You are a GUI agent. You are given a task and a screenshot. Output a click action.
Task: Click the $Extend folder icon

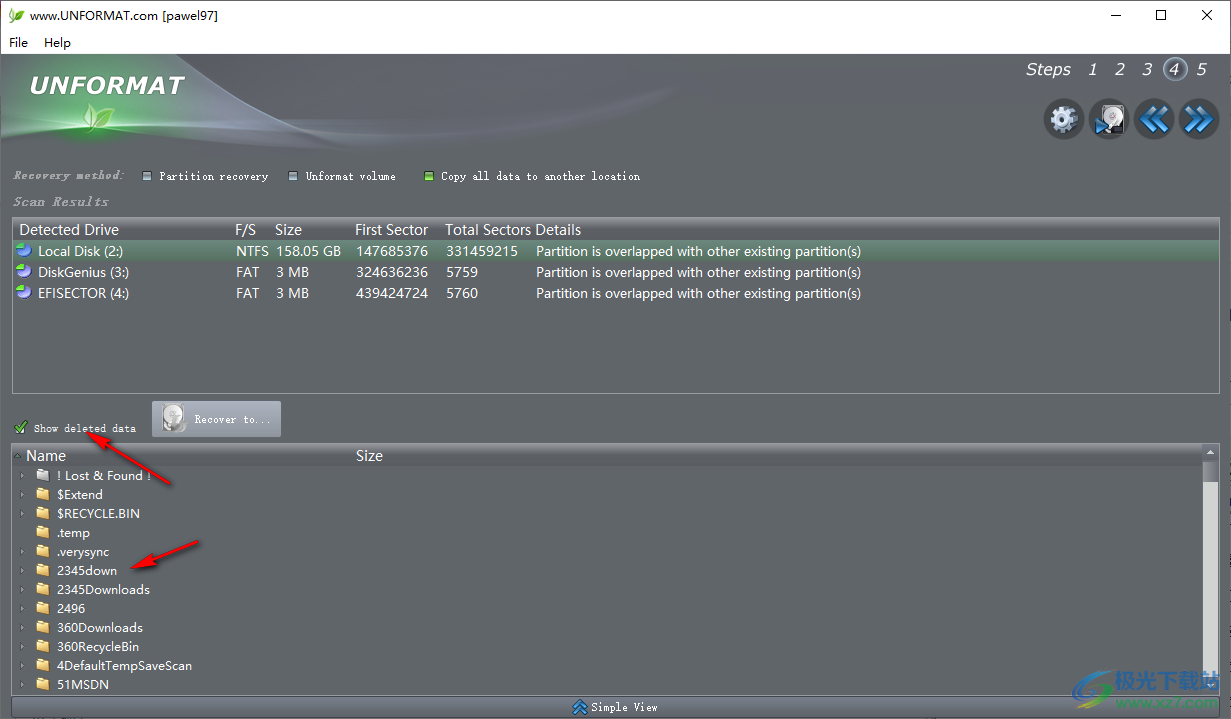click(x=42, y=494)
